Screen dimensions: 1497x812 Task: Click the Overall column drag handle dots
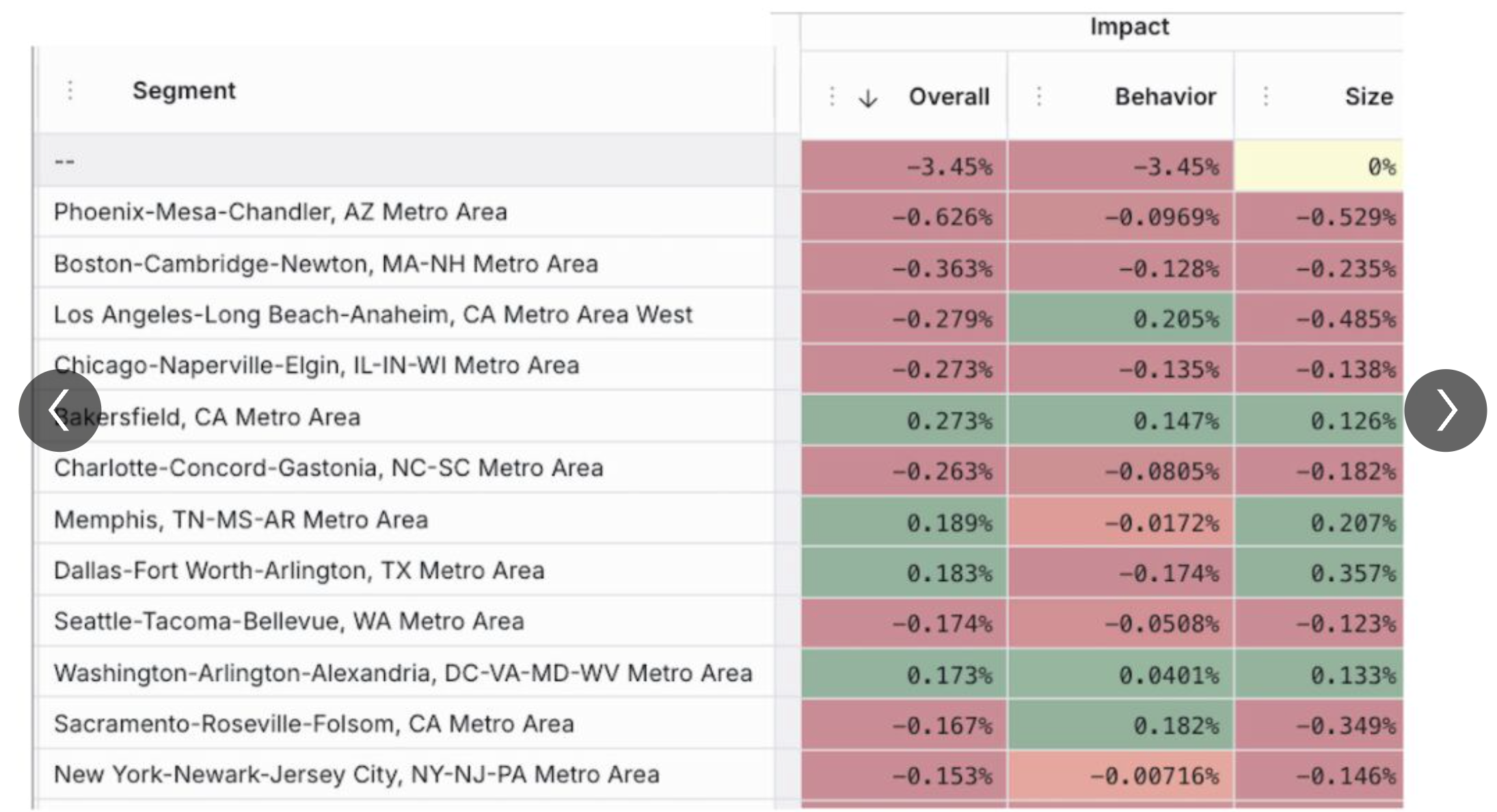tap(832, 96)
